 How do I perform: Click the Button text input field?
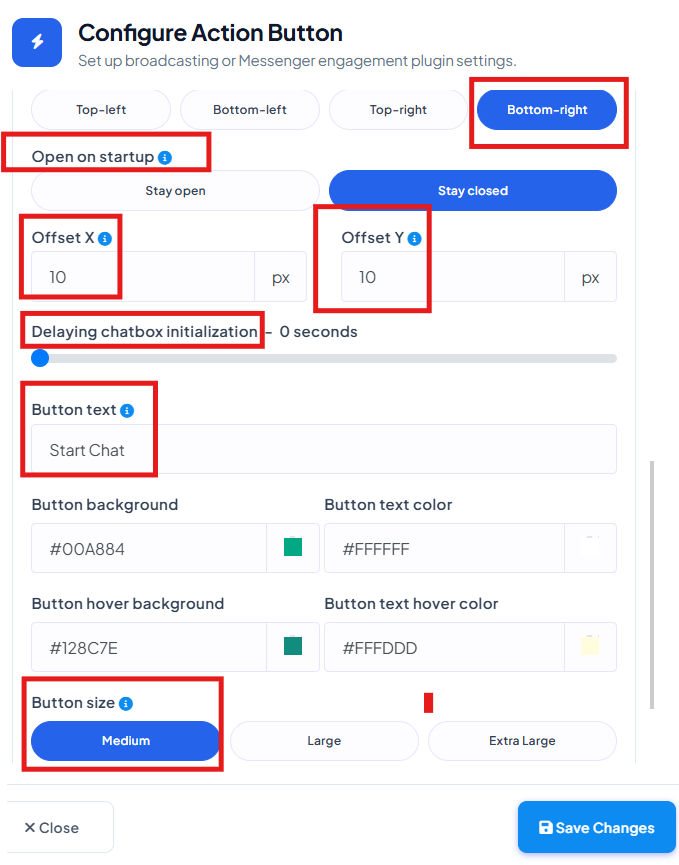click(324, 449)
